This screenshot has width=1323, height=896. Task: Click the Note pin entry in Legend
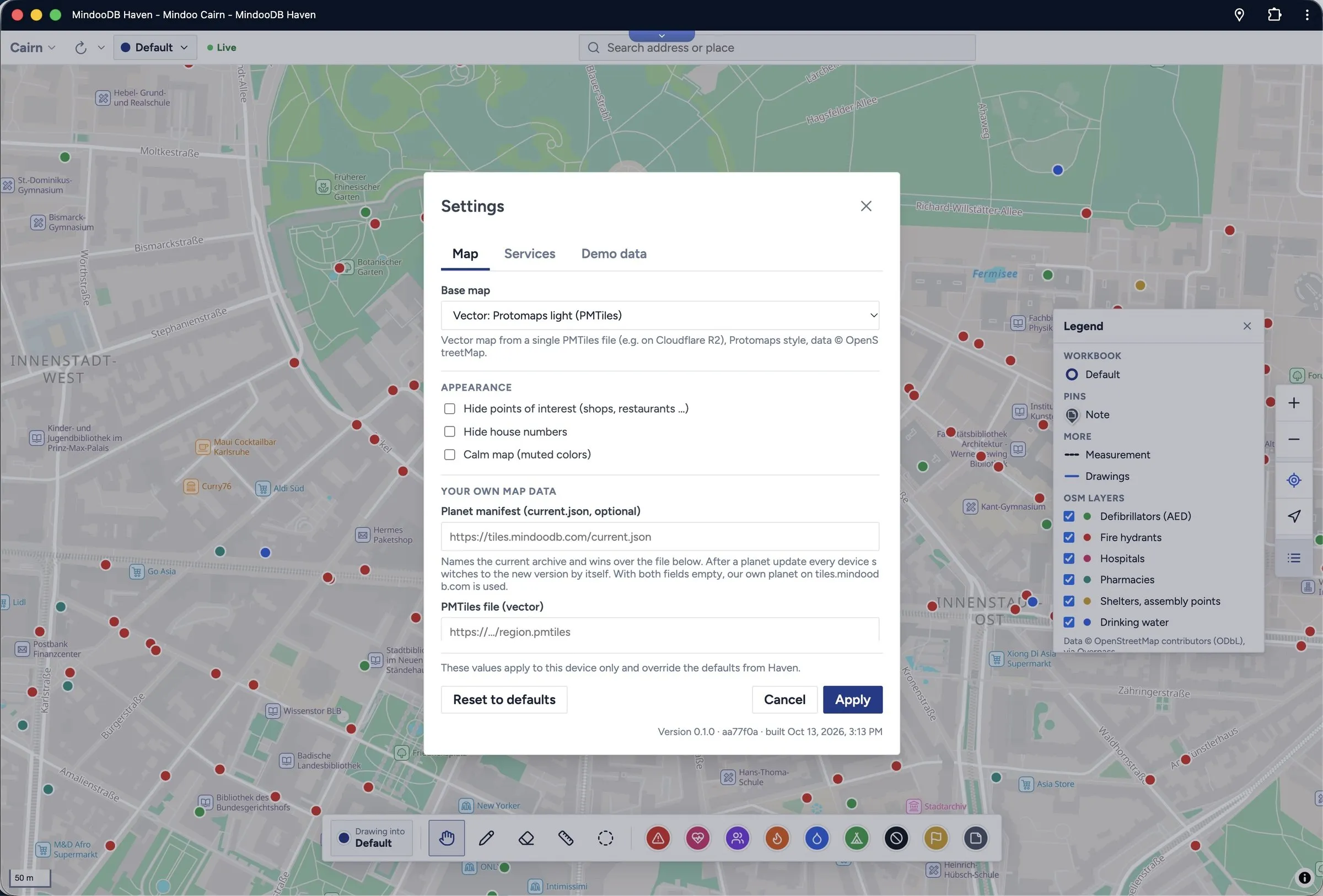tap(1087, 415)
